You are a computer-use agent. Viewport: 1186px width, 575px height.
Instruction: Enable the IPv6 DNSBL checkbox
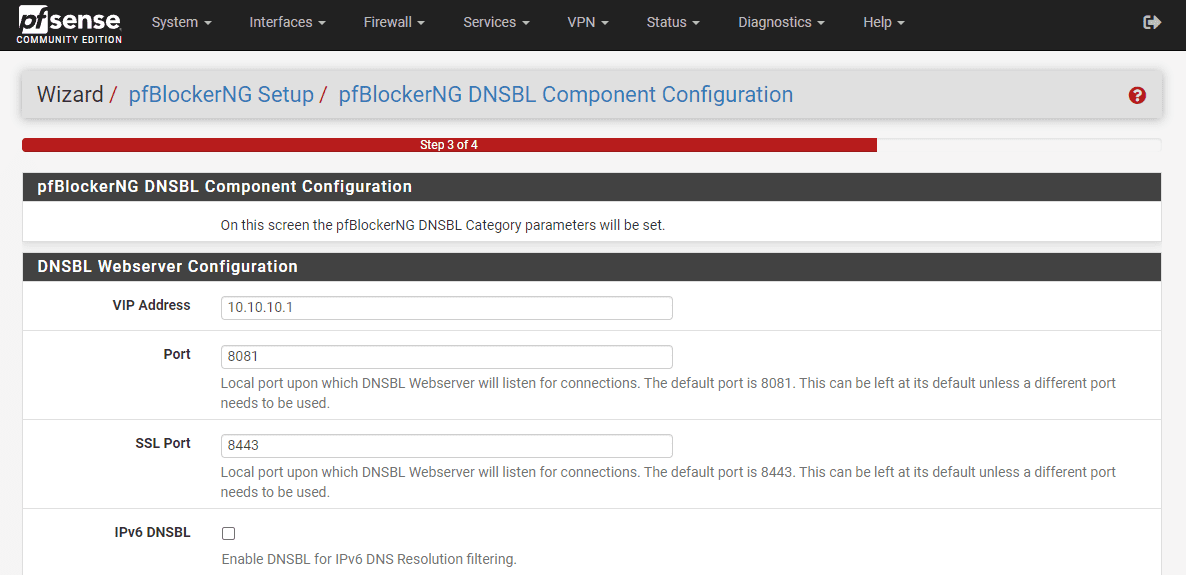(228, 533)
